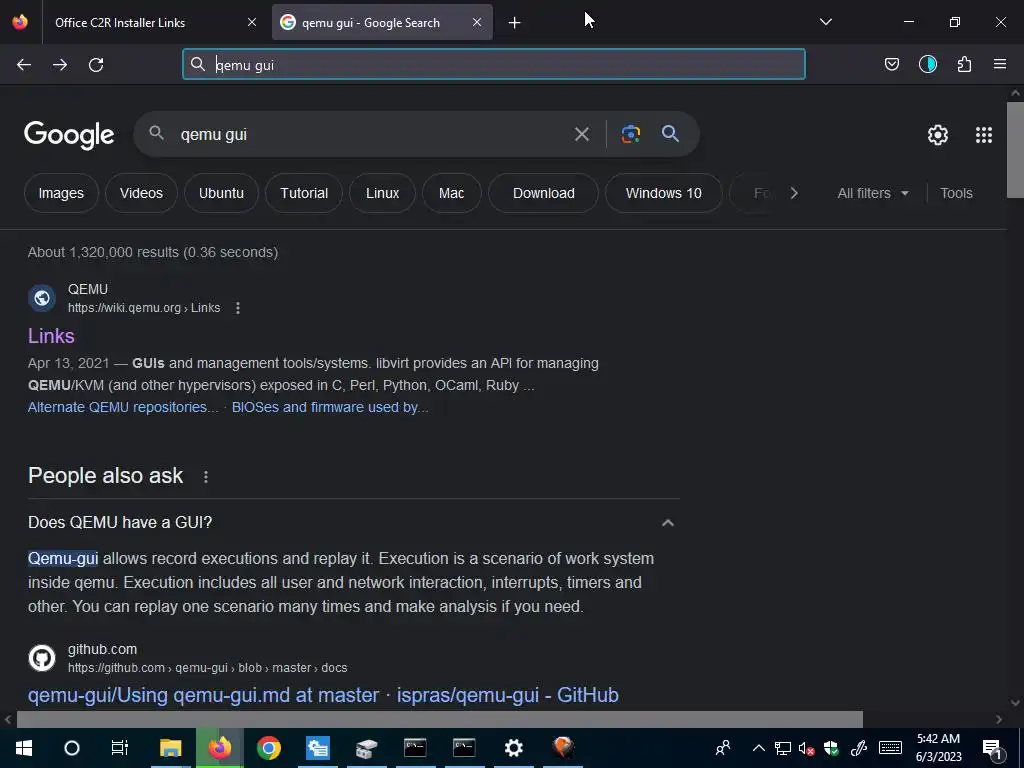Focus the Firefox address bar
This screenshot has height=768, width=1024.
point(494,64)
